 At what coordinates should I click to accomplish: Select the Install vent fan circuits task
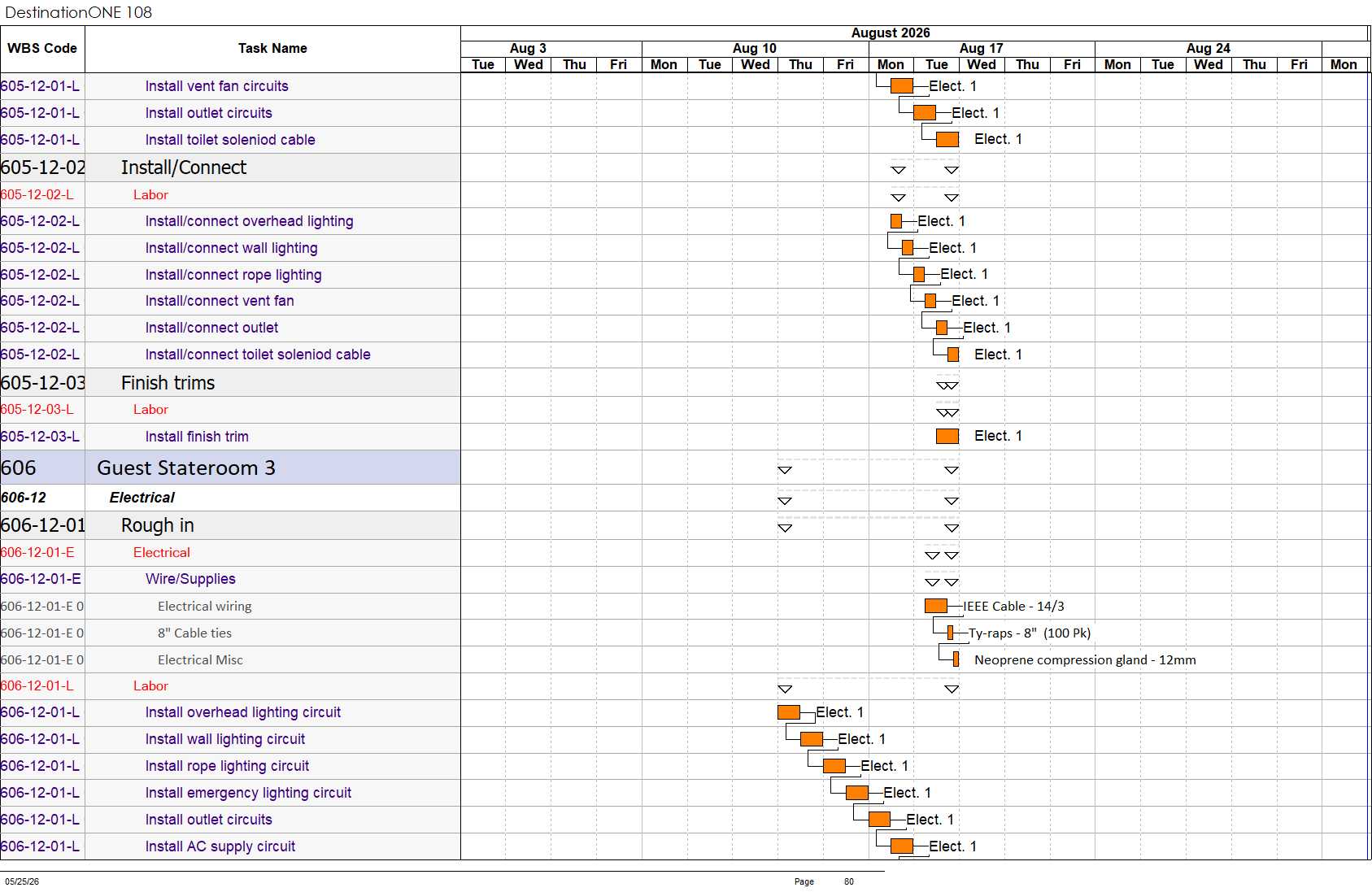[x=216, y=86]
